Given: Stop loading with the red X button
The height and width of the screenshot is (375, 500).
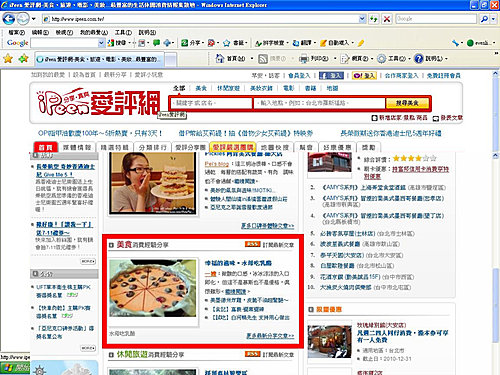Looking at the screenshot, I should click(386, 19).
